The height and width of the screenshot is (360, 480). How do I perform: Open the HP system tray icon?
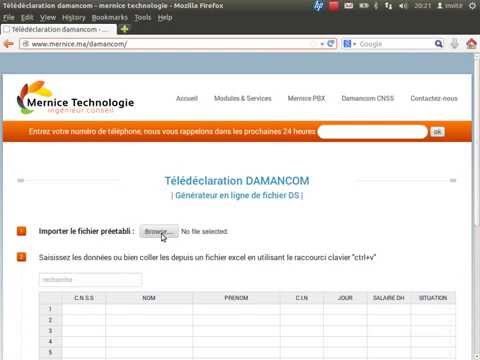tap(319, 6)
